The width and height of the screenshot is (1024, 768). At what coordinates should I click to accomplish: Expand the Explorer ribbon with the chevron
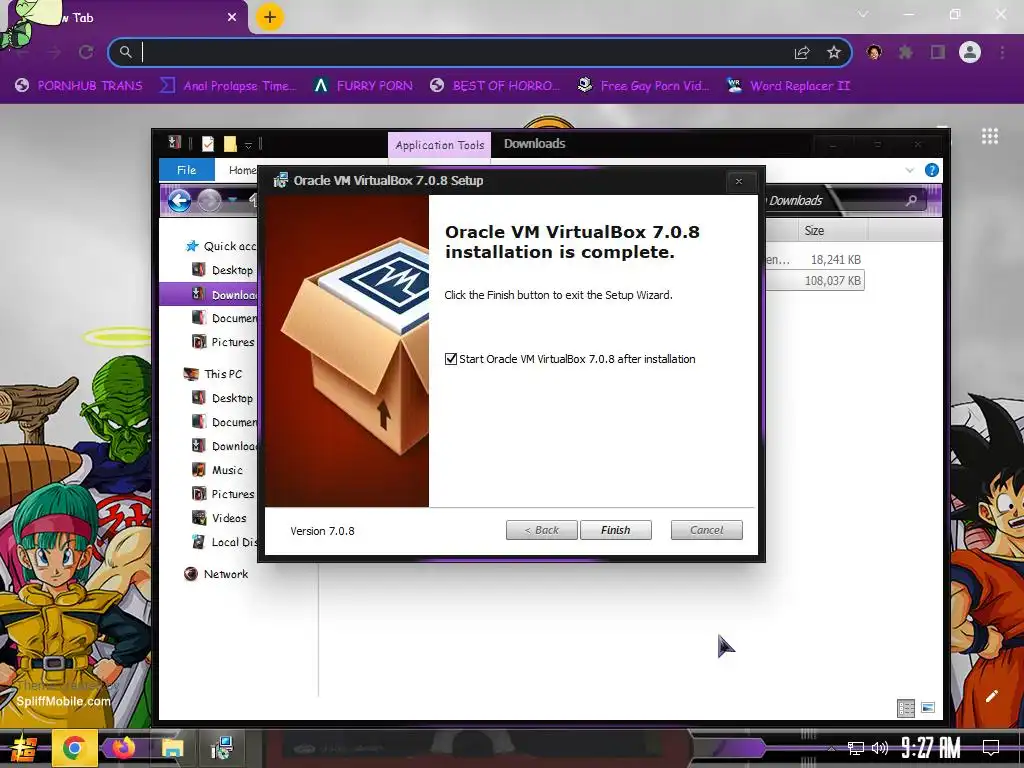[910, 170]
